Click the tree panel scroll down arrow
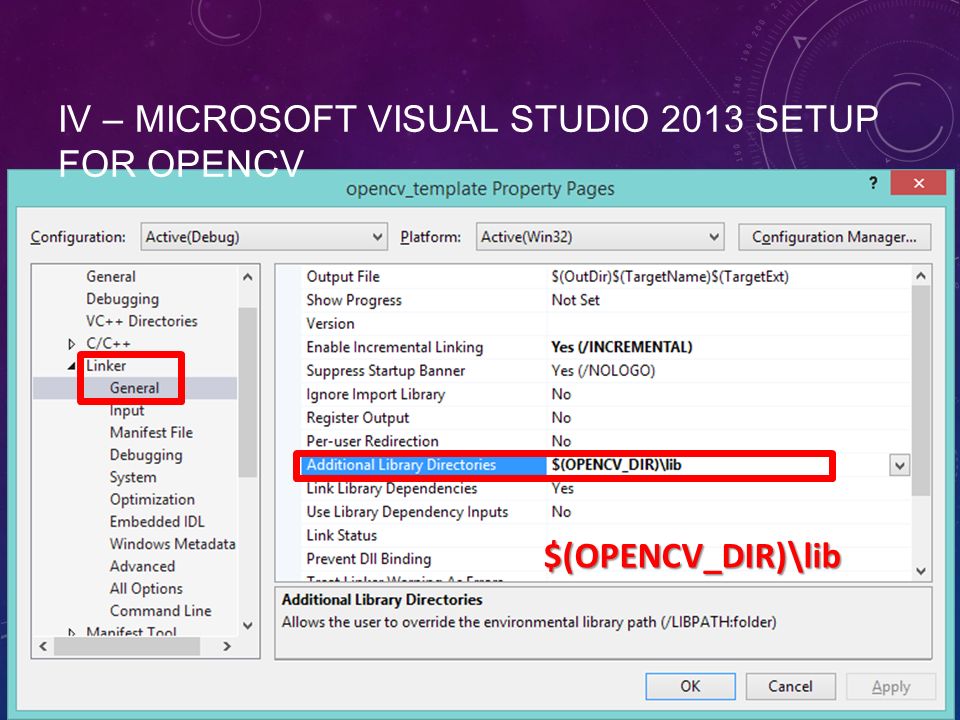960x720 pixels. pyautogui.click(x=247, y=626)
